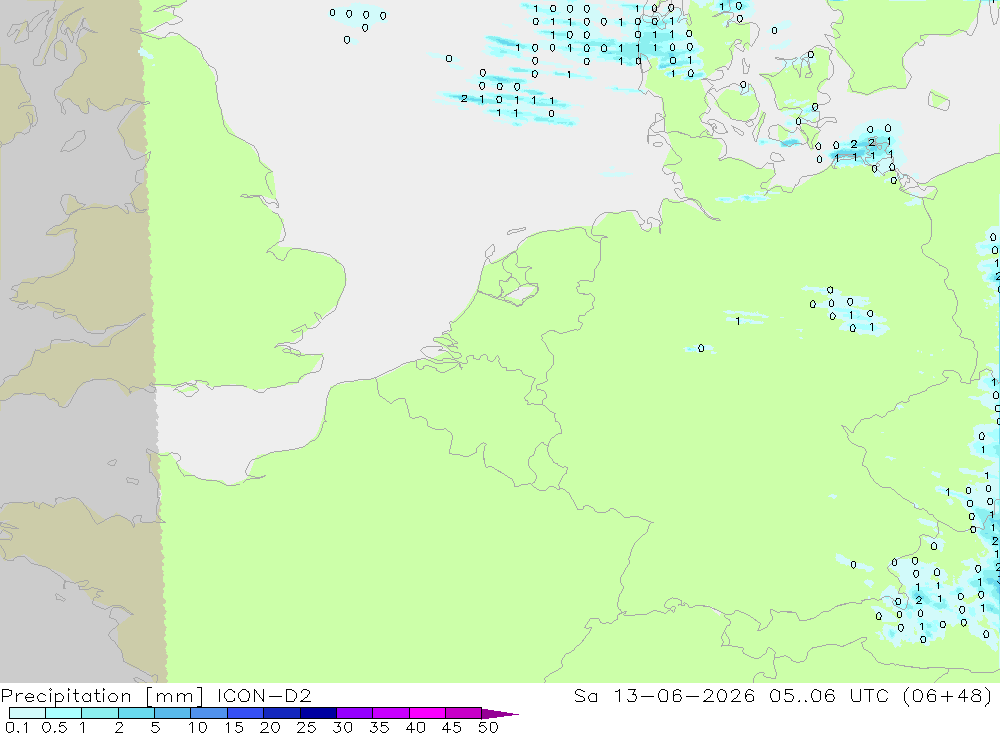This screenshot has height=733, width=1000.
Task: Click the legend swatch between 20 and 25
Action: 282,713
